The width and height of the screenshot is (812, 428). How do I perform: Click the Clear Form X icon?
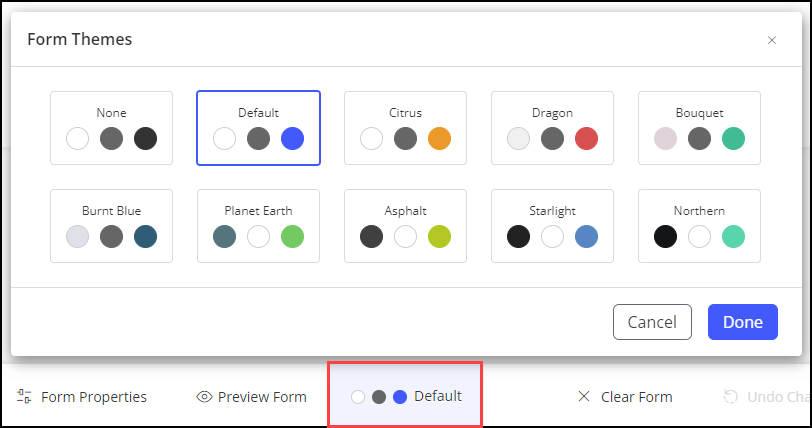tap(584, 397)
